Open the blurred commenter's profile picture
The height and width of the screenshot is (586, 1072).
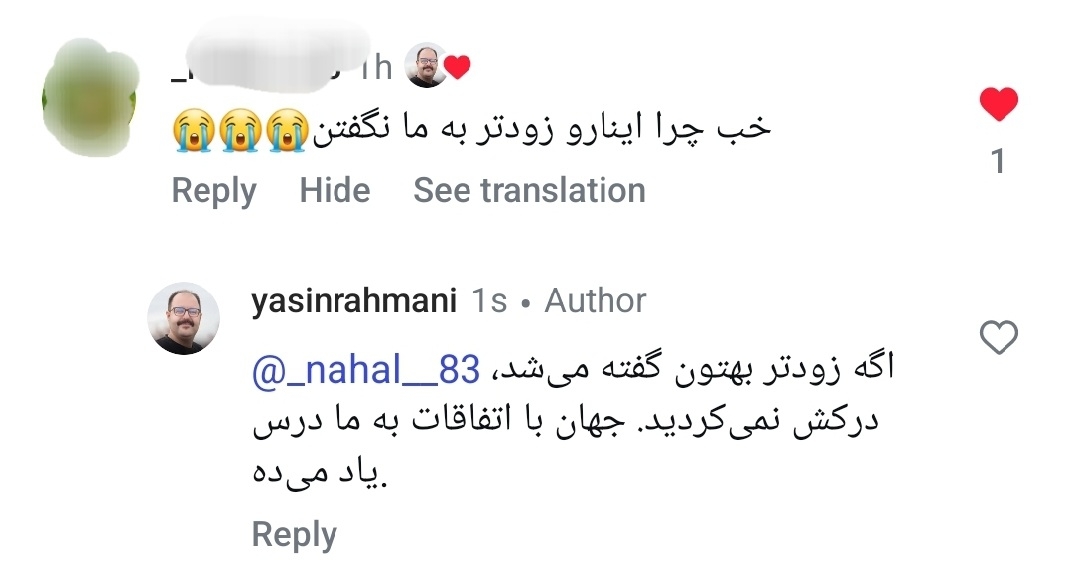[90, 95]
